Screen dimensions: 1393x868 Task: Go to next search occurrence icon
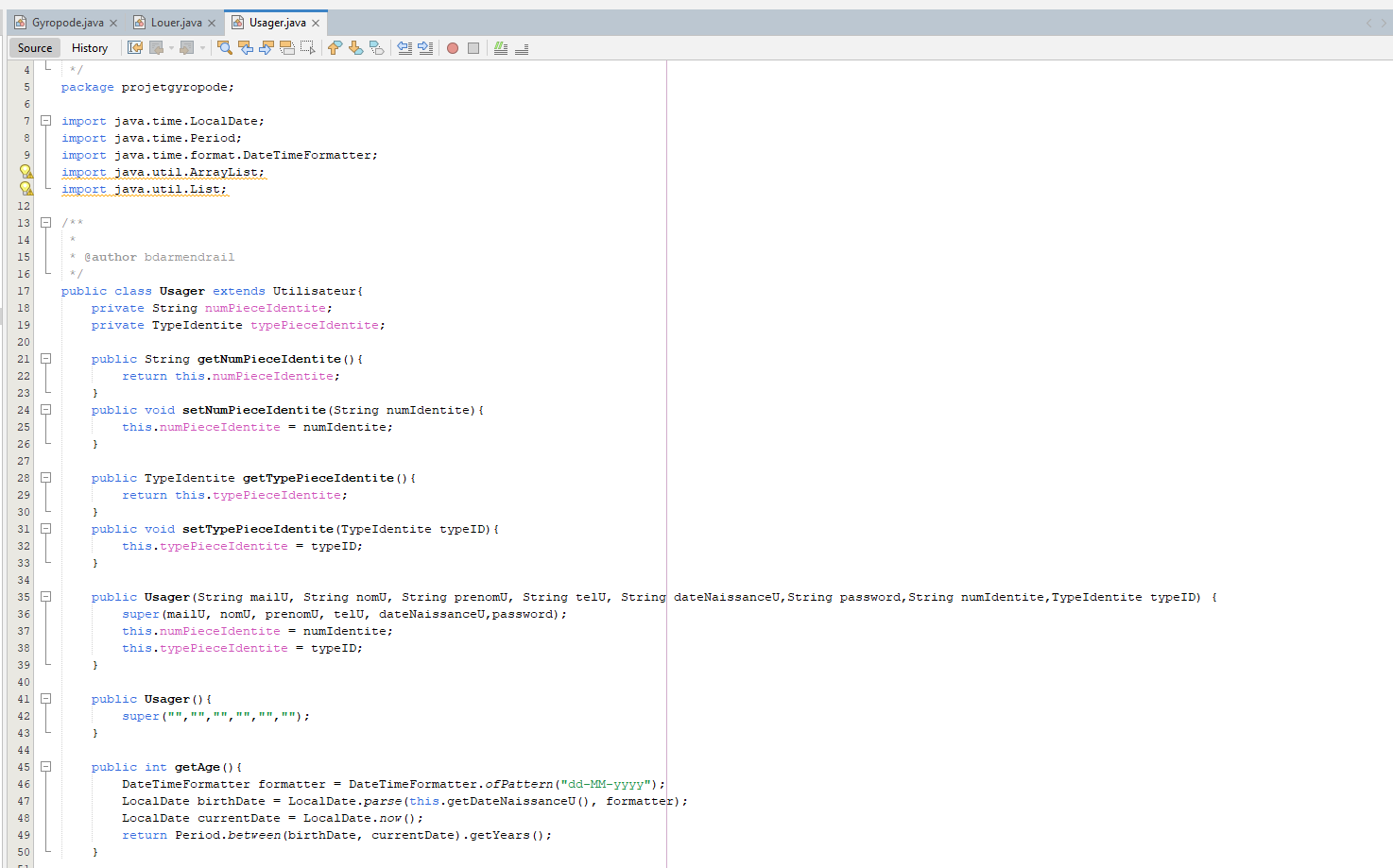[x=267, y=48]
